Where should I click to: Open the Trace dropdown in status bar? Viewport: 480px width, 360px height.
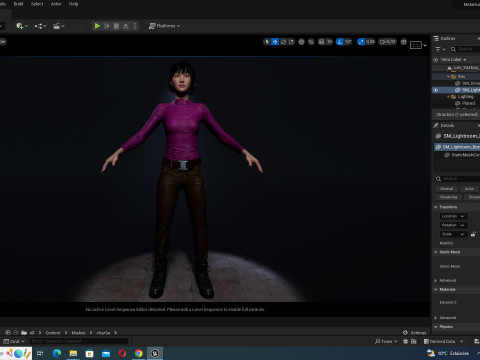[x=386, y=341]
